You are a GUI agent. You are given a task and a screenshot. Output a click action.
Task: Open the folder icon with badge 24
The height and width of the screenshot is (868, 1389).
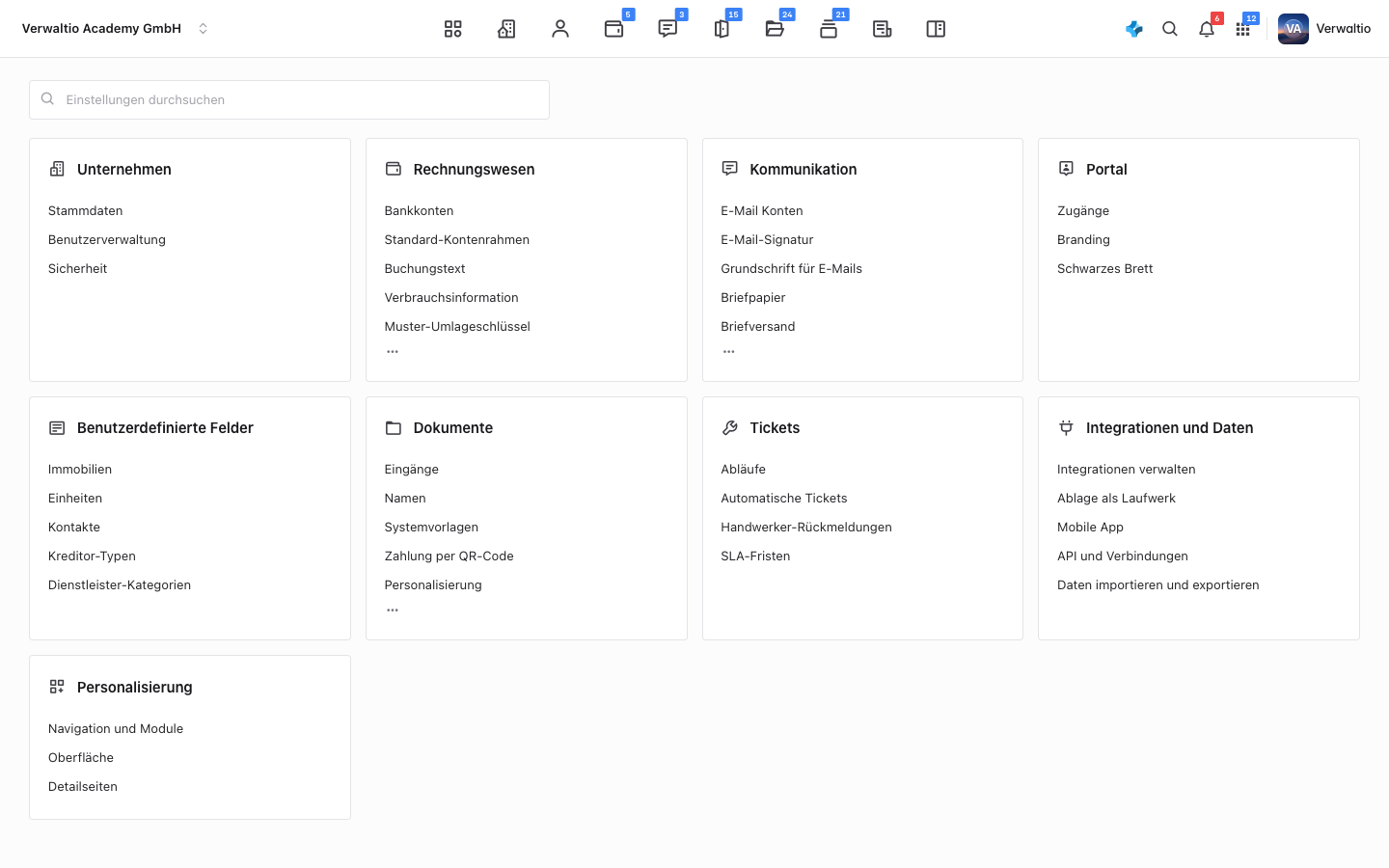pos(775,29)
